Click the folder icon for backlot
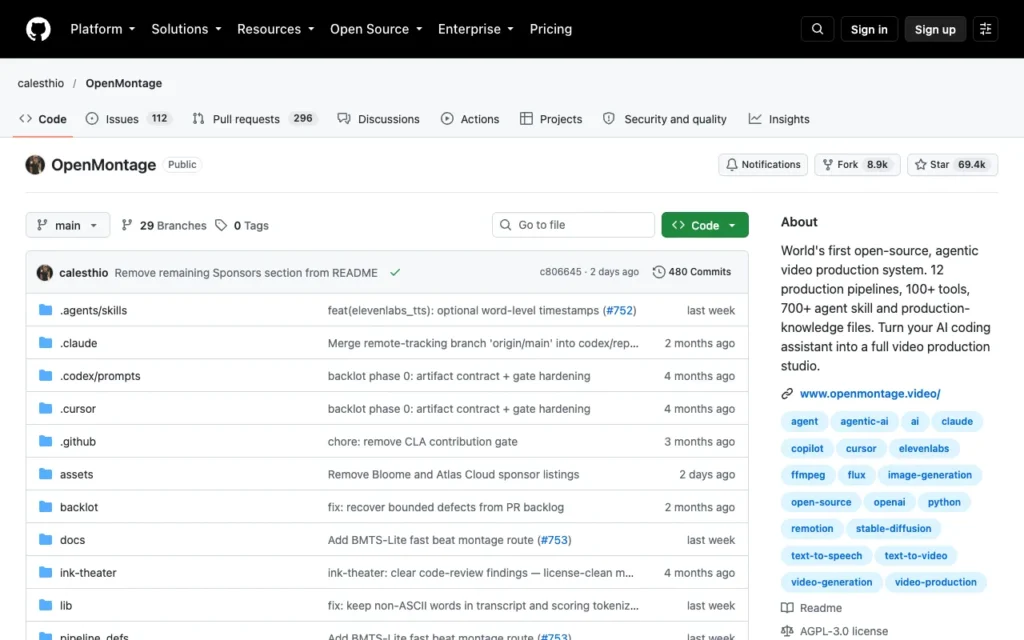The width and height of the screenshot is (1024, 640). tap(45, 507)
